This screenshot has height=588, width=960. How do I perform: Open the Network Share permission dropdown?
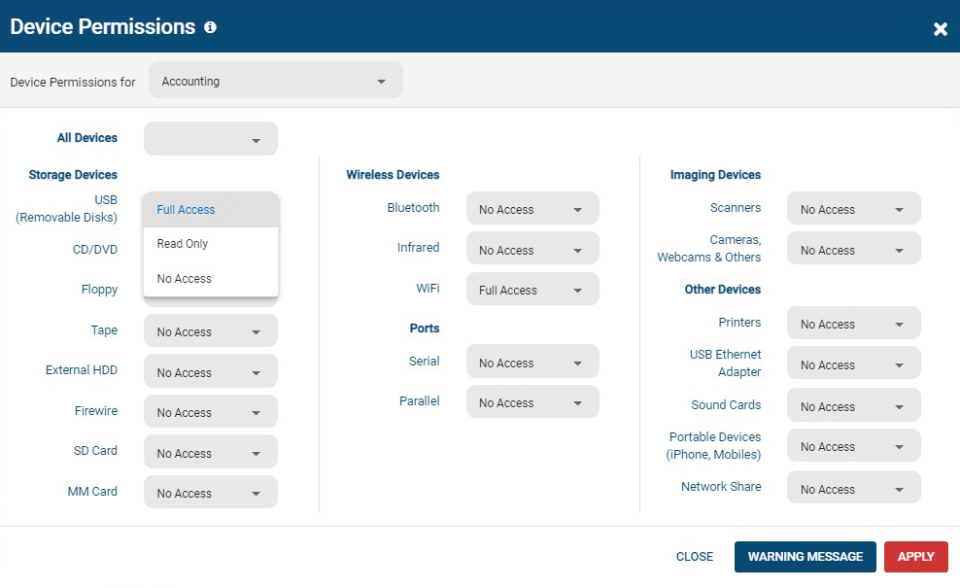[853, 488]
